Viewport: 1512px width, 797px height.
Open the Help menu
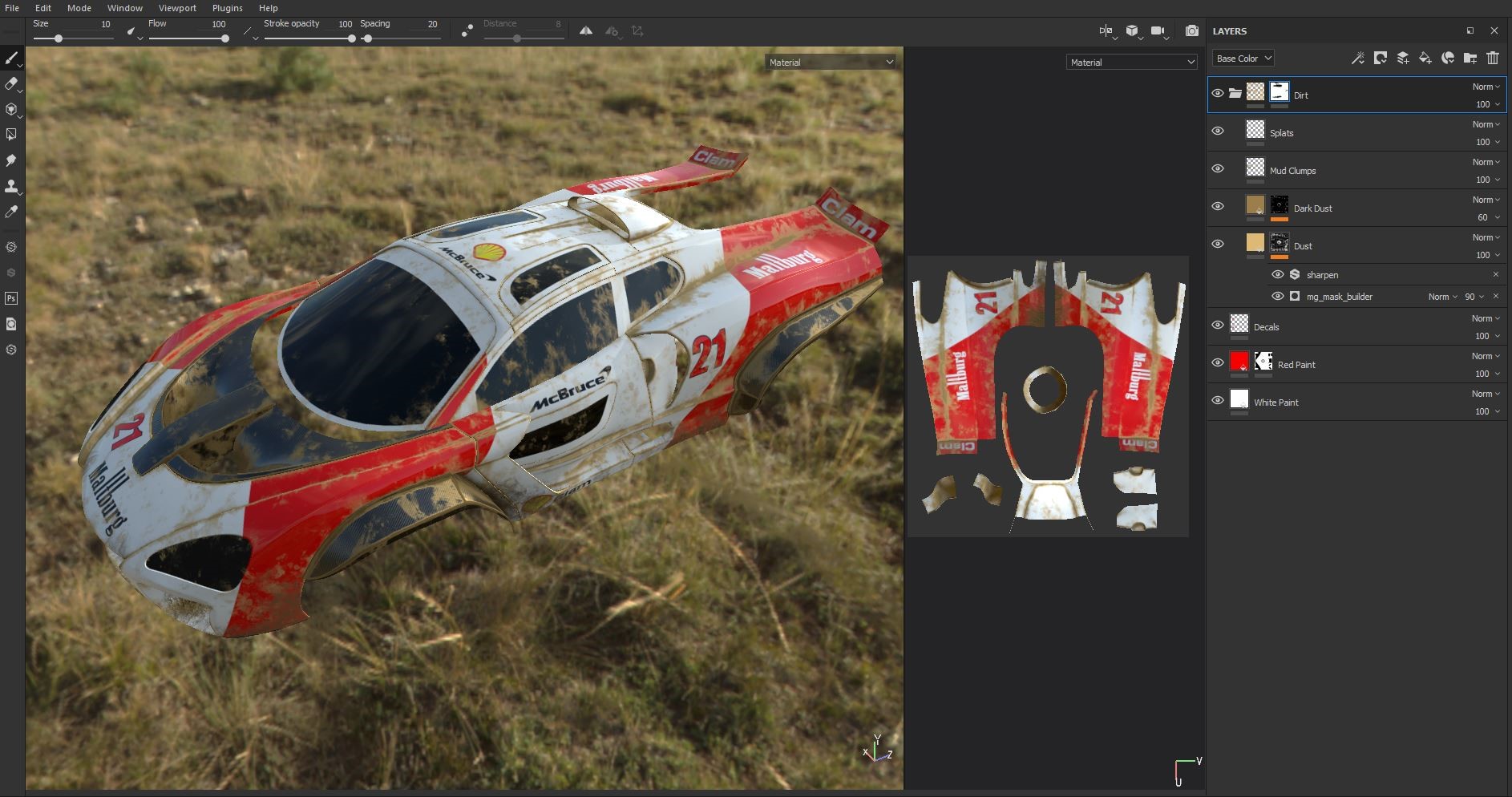point(269,8)
